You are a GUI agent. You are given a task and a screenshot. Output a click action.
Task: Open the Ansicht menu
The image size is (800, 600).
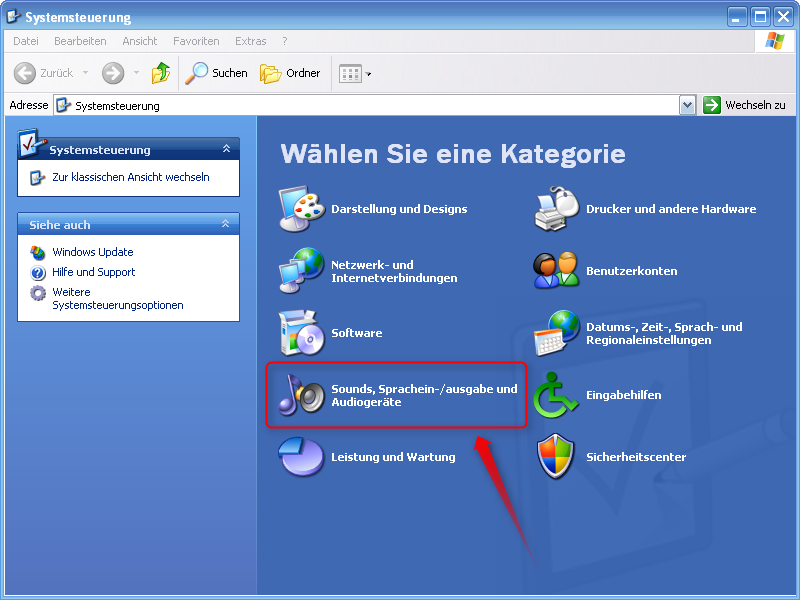pyautogui.click(x=140, y=41)
